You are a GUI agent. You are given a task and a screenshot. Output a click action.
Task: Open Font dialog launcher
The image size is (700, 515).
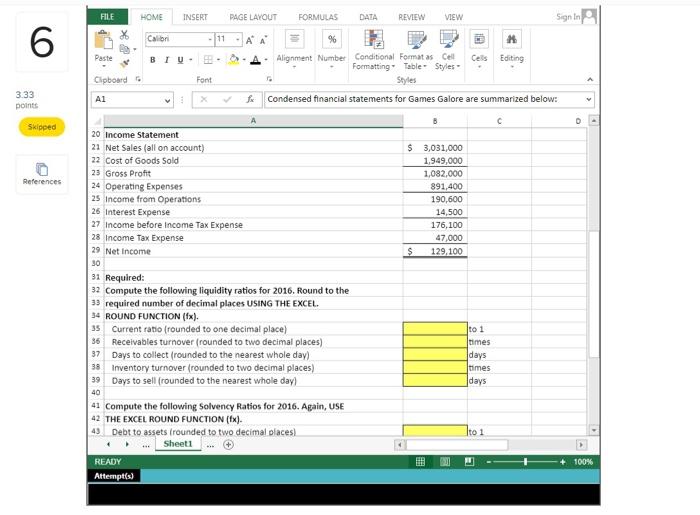[x=269, y=79]
